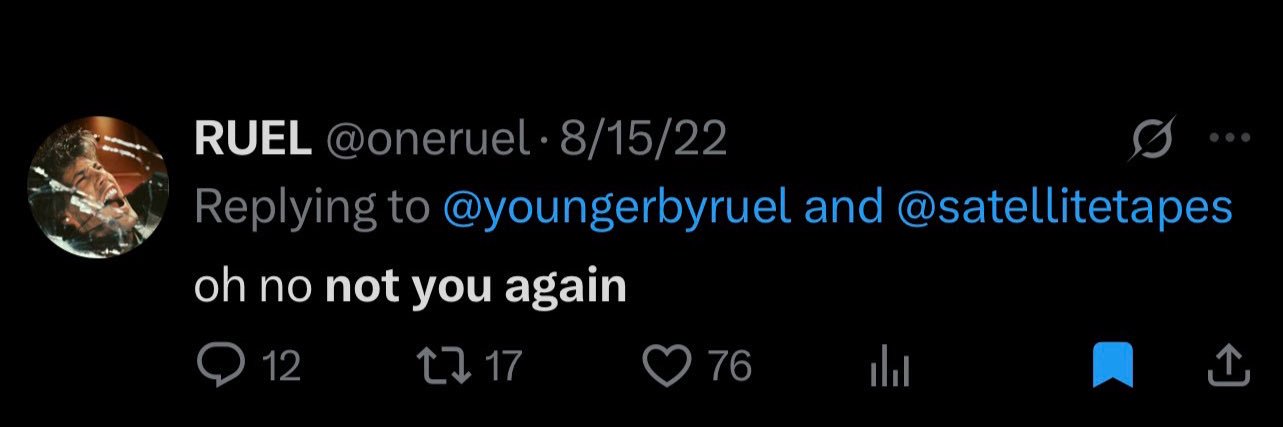The image size is (1283, 427).
Task: Click the repost count 17
Action: click(504, 366)
